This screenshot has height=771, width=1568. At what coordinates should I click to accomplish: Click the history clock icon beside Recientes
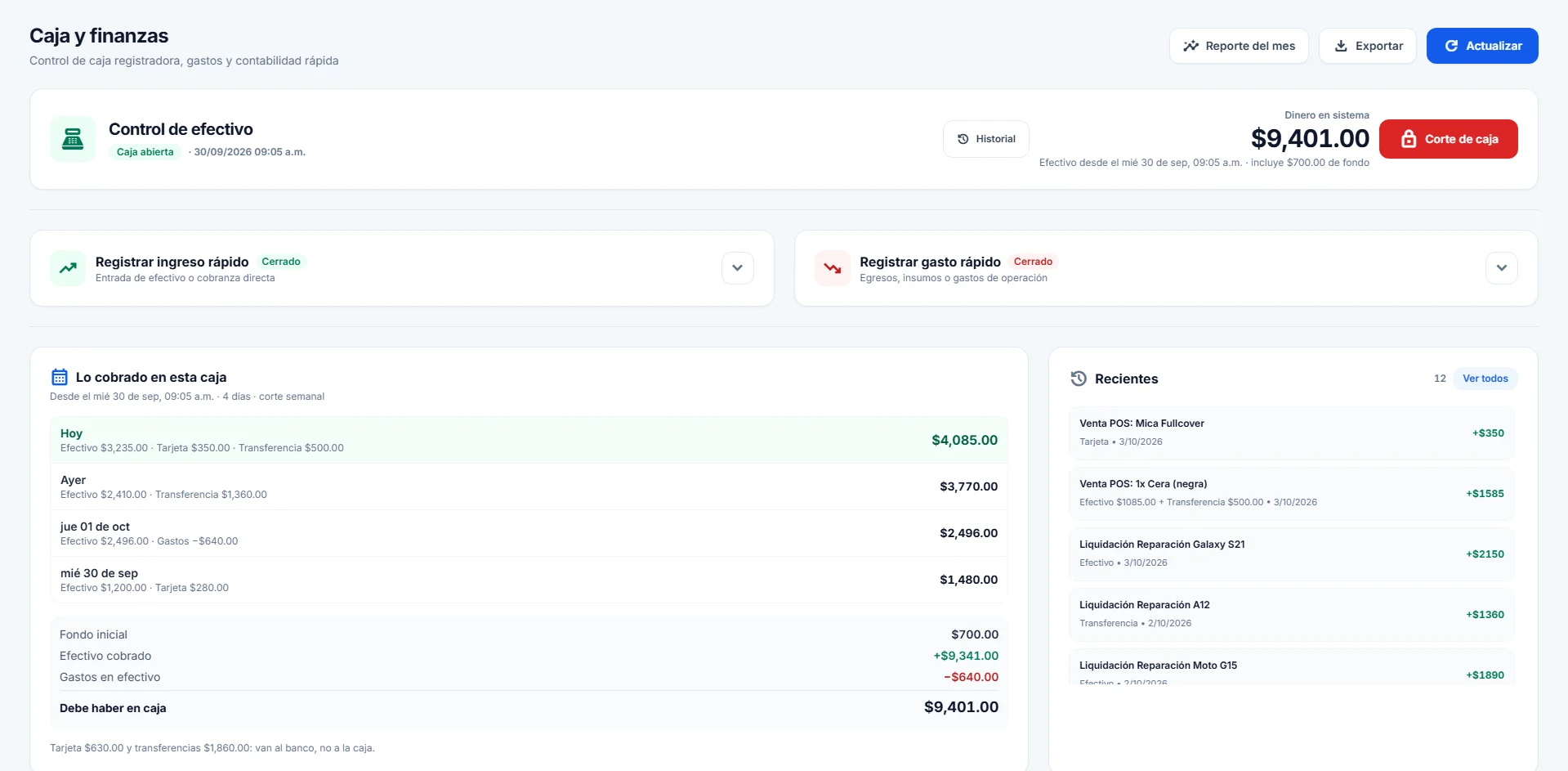(x=1079, y=379)
